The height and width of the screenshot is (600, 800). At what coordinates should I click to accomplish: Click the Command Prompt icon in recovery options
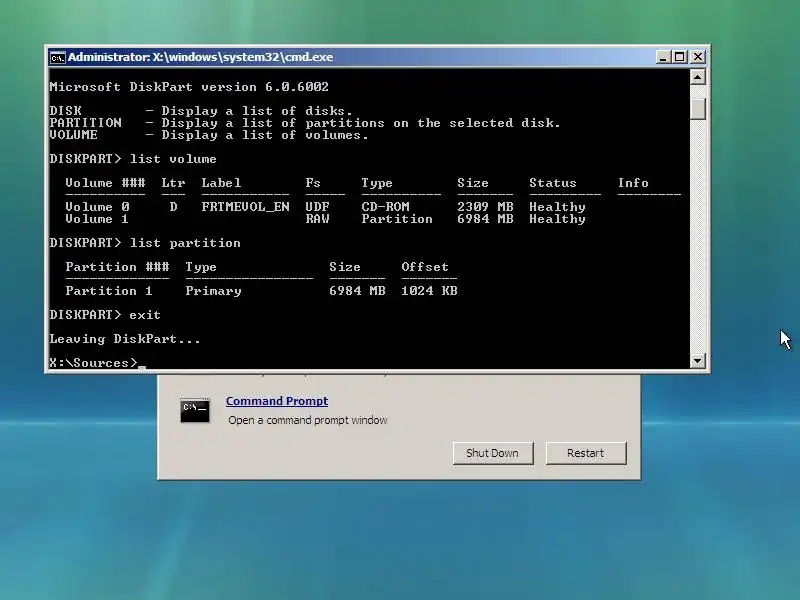(x=194, y=410)
